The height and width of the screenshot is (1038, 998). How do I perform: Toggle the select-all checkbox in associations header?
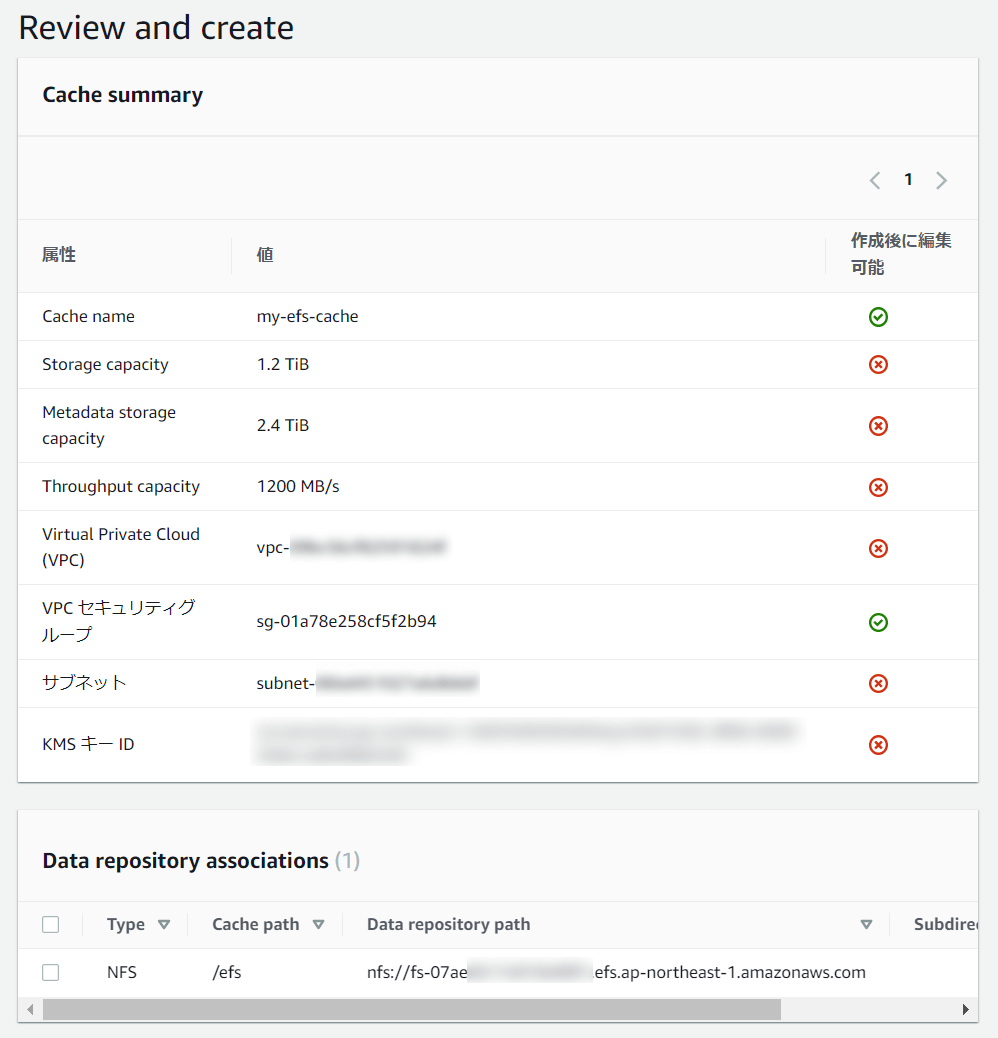point(50,924)
